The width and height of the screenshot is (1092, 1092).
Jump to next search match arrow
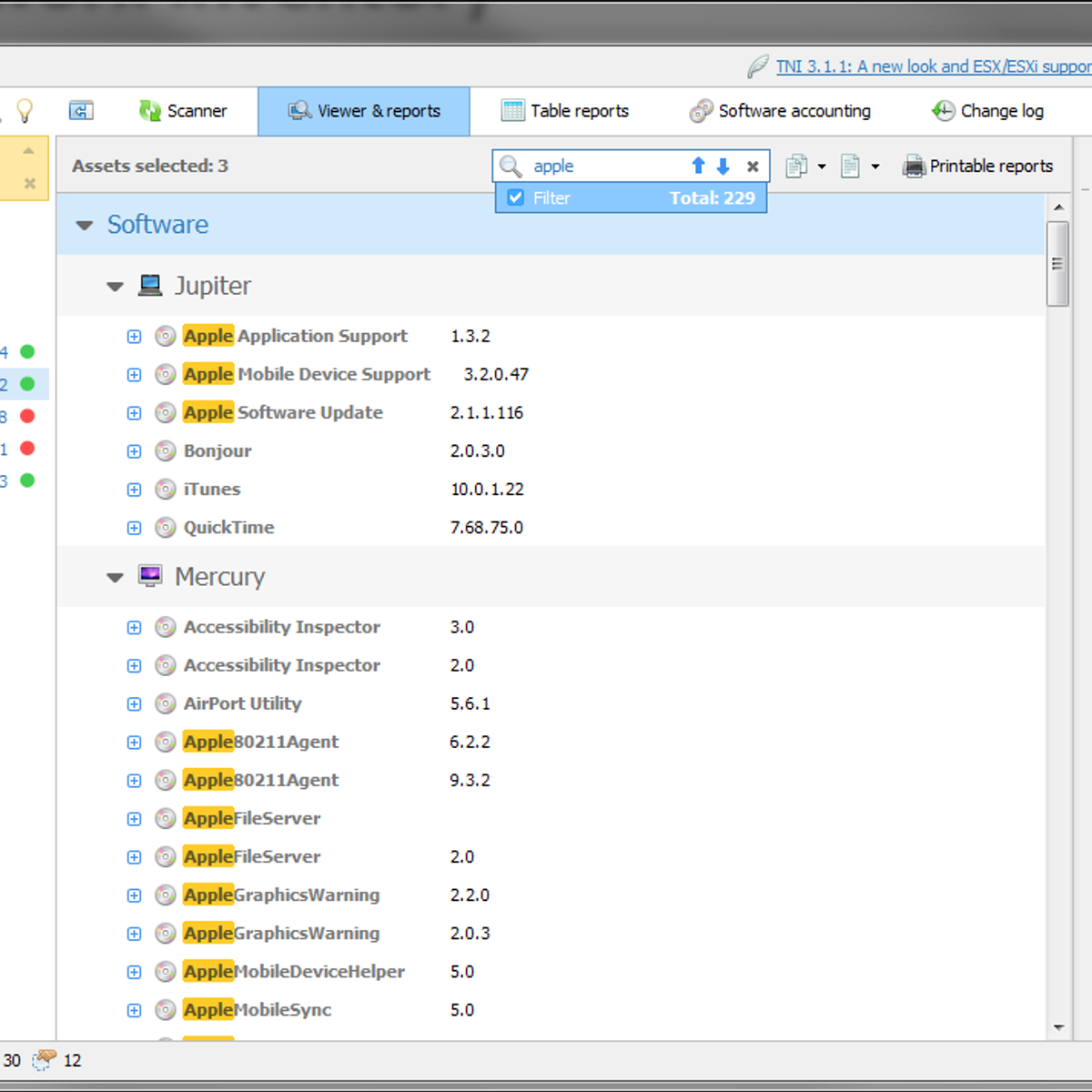[x=723, y=166]
